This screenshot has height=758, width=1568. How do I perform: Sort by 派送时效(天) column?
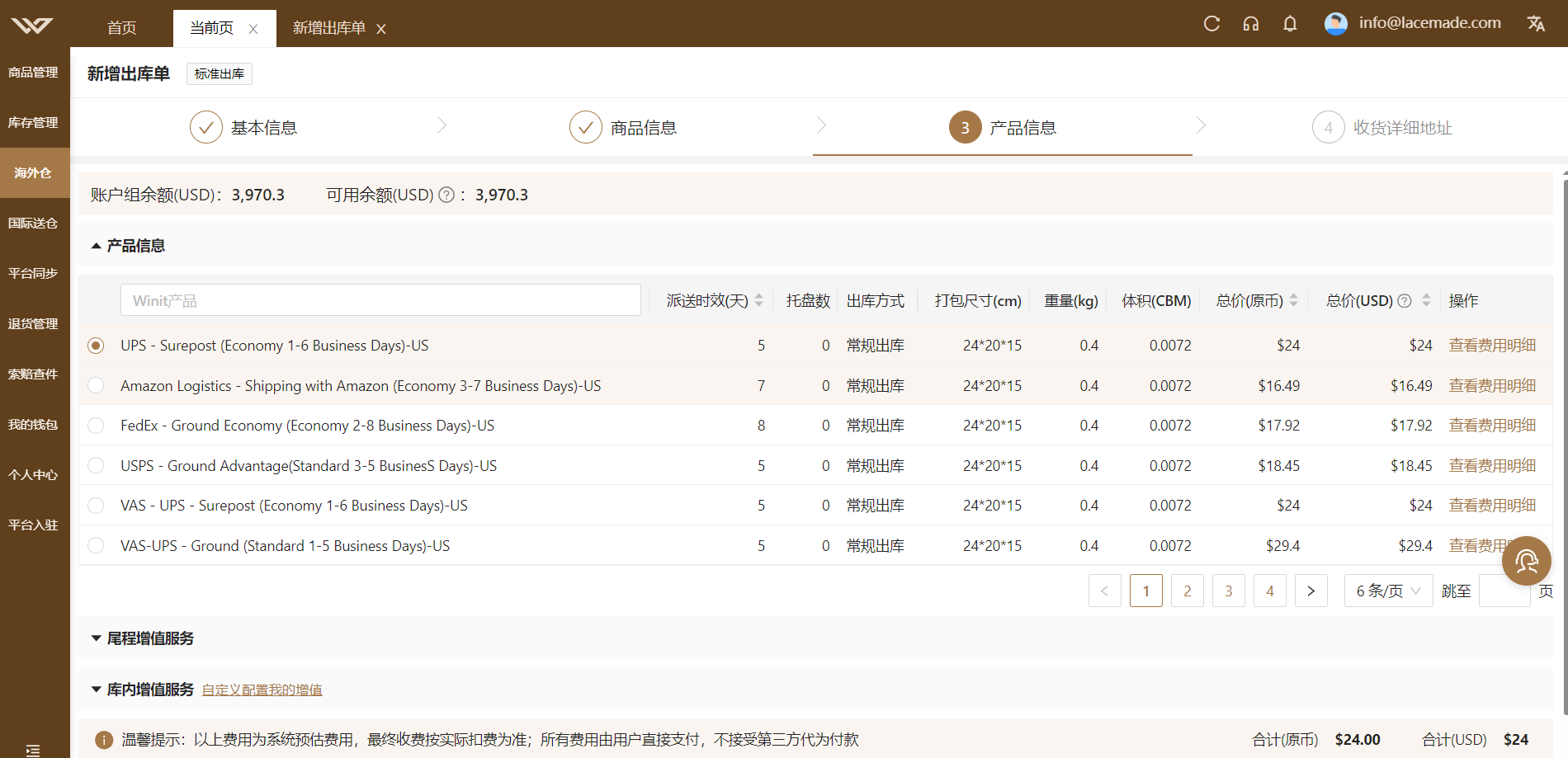click(758, 300)
